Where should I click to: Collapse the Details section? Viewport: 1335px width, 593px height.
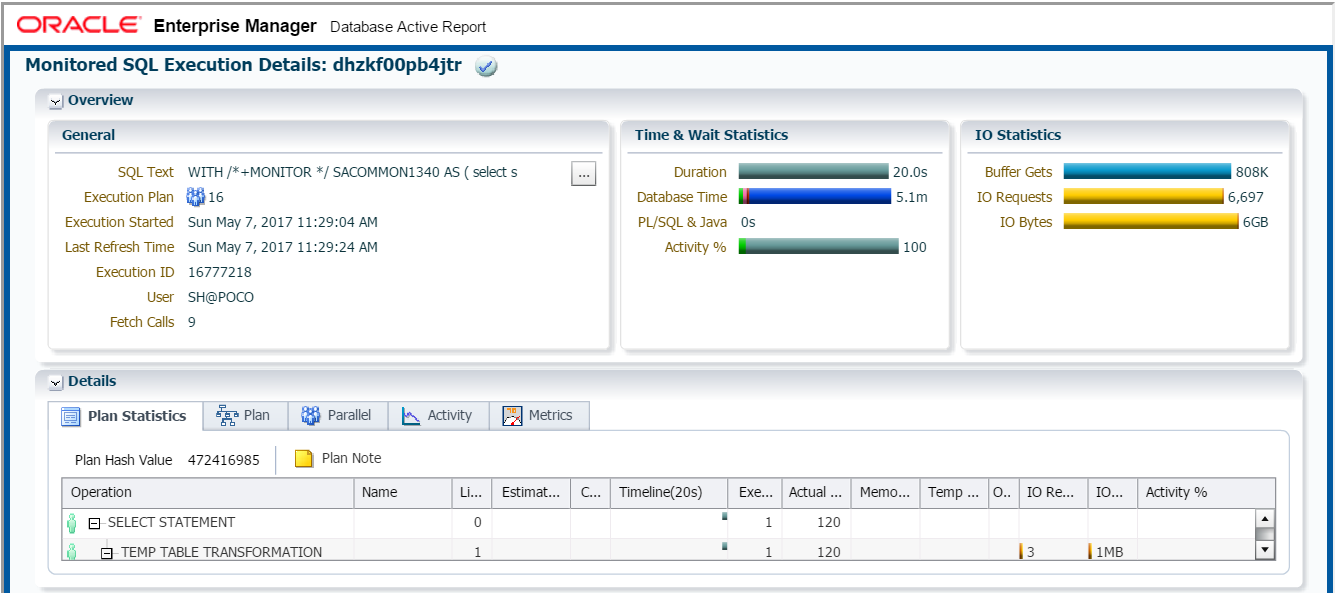point(56,382)
